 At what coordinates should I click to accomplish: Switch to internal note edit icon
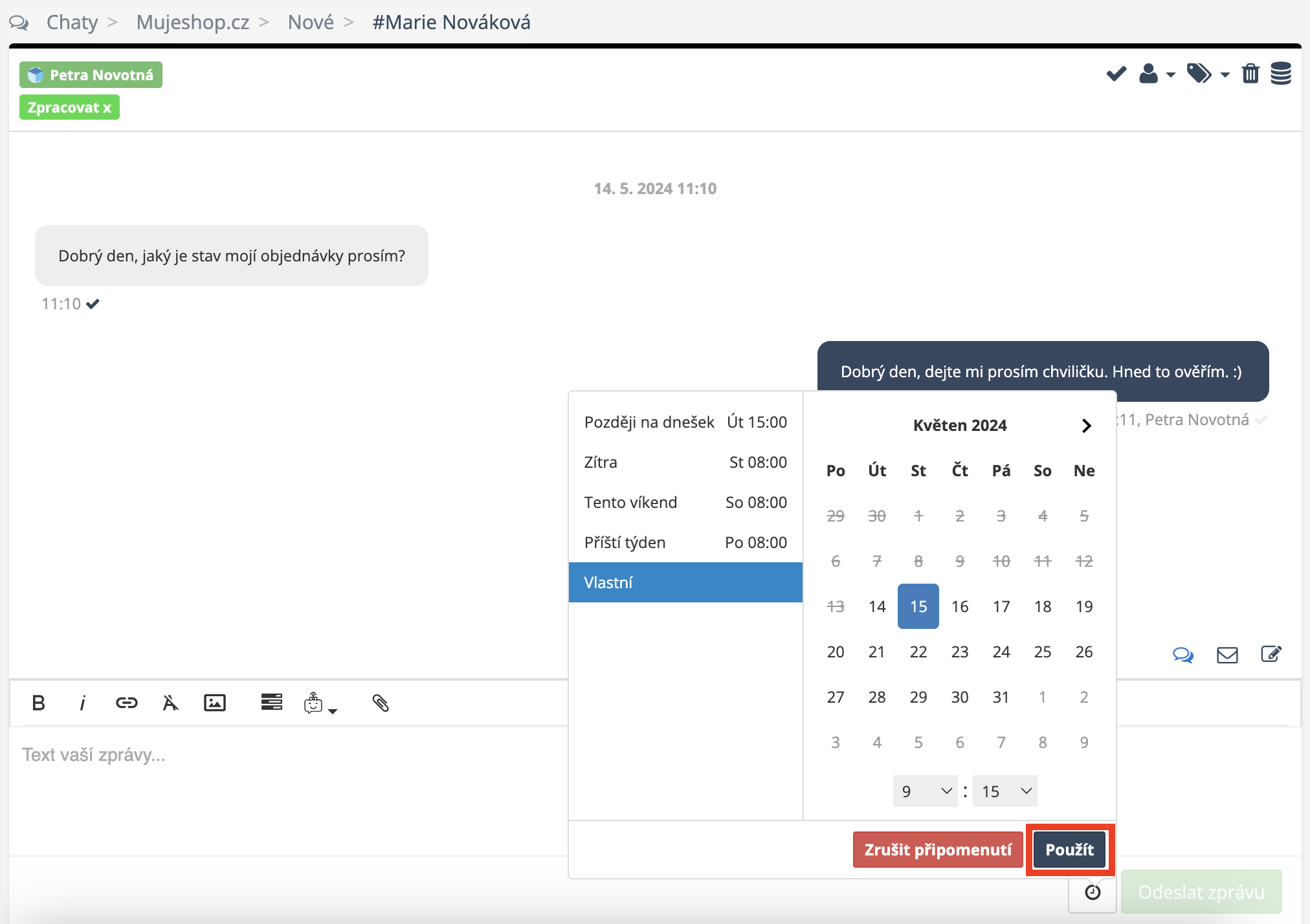(1271, 655)
